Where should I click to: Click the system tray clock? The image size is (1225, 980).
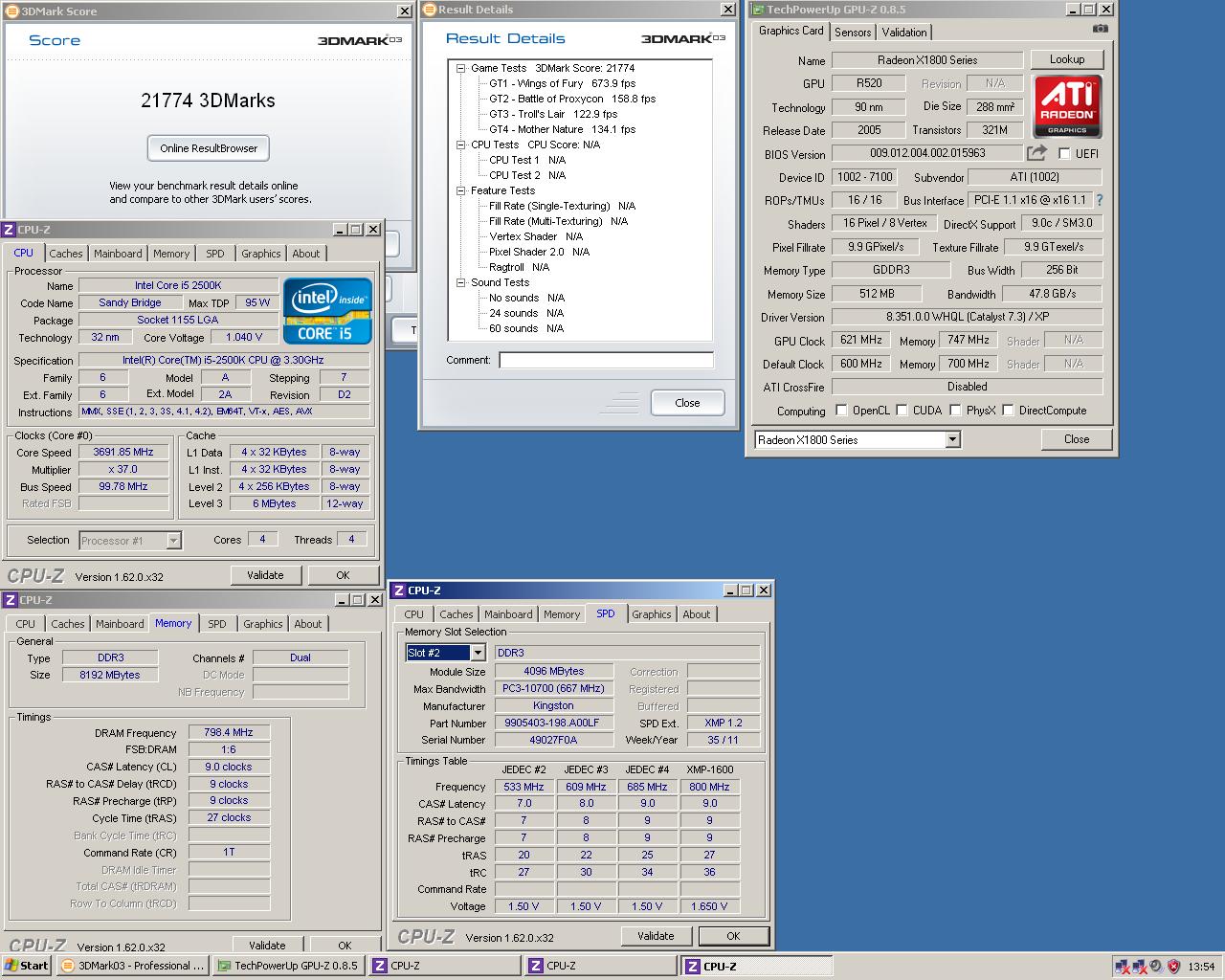(1201, 967)
